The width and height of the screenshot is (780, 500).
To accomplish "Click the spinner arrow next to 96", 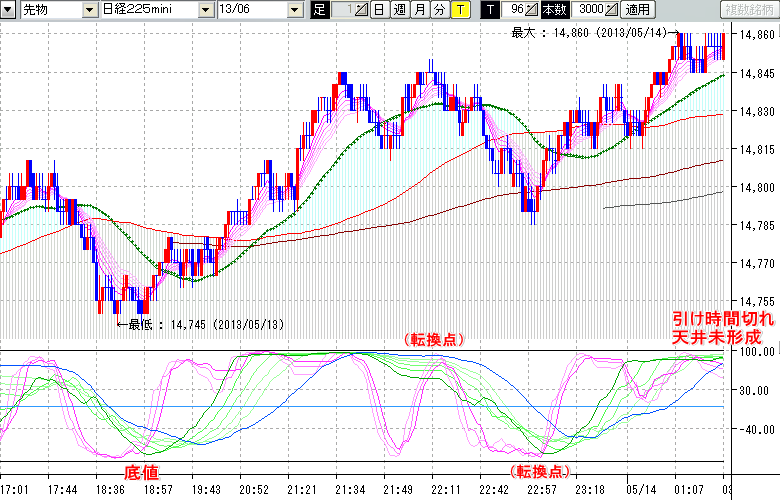I will click(x=532, y=10).
